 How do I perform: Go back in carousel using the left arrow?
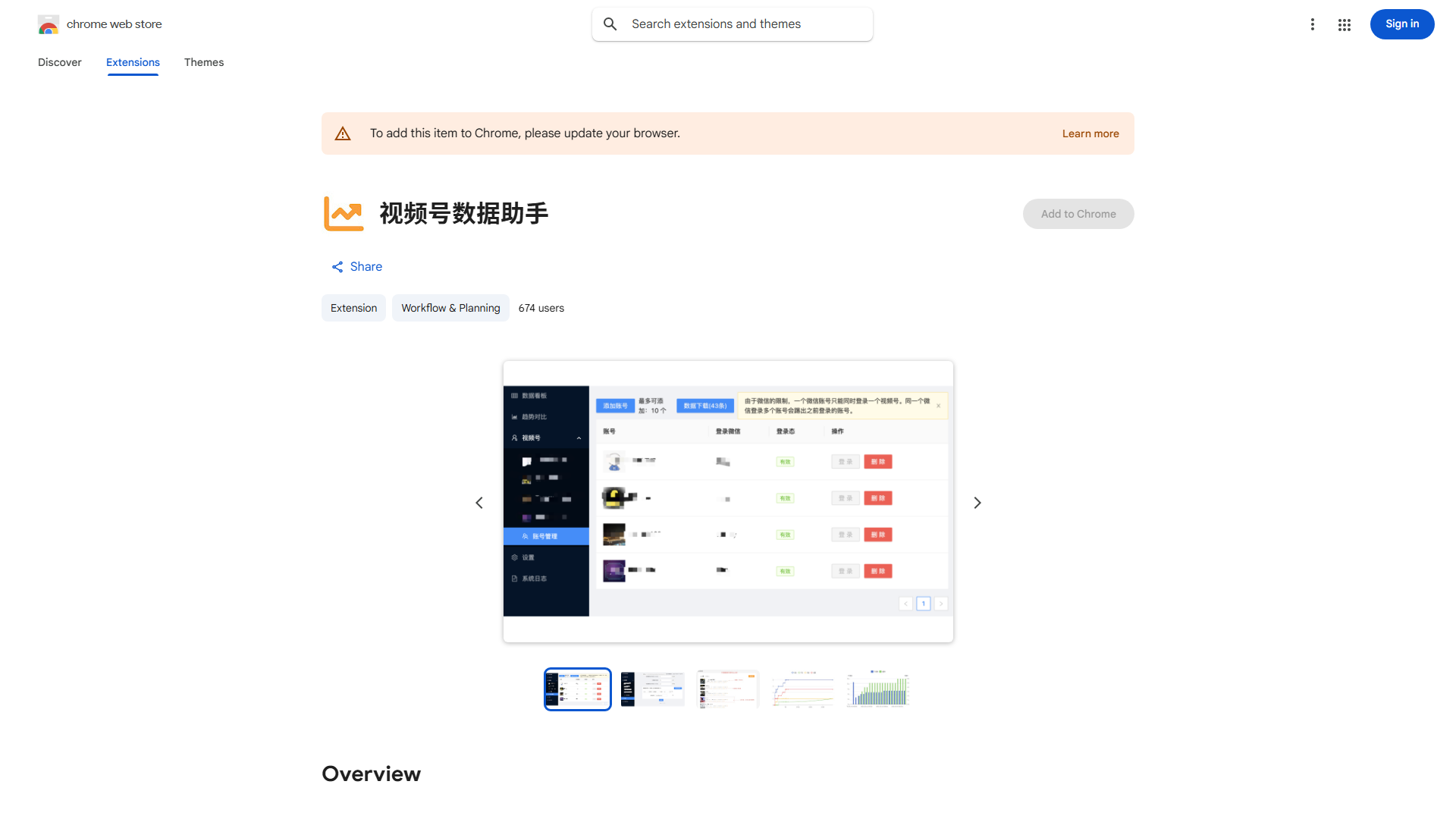[x=479, y=502]
